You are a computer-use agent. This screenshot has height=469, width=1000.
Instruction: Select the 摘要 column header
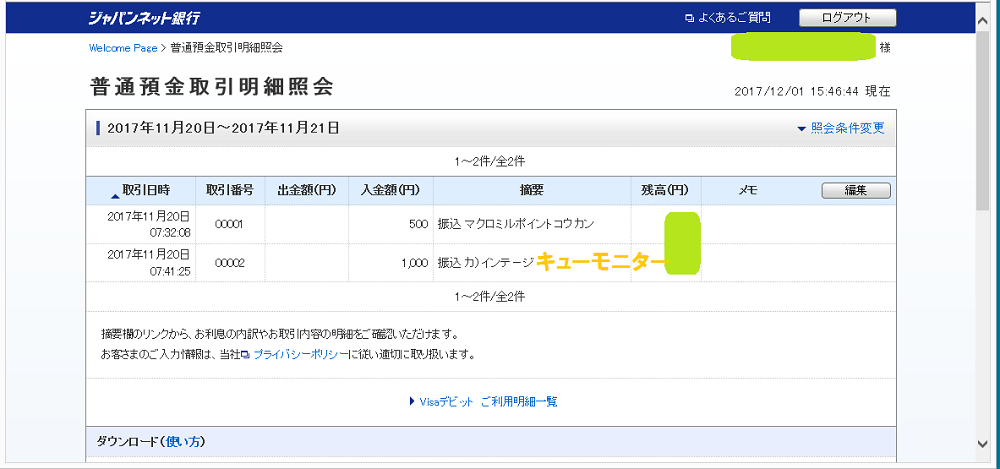point(532,190)
